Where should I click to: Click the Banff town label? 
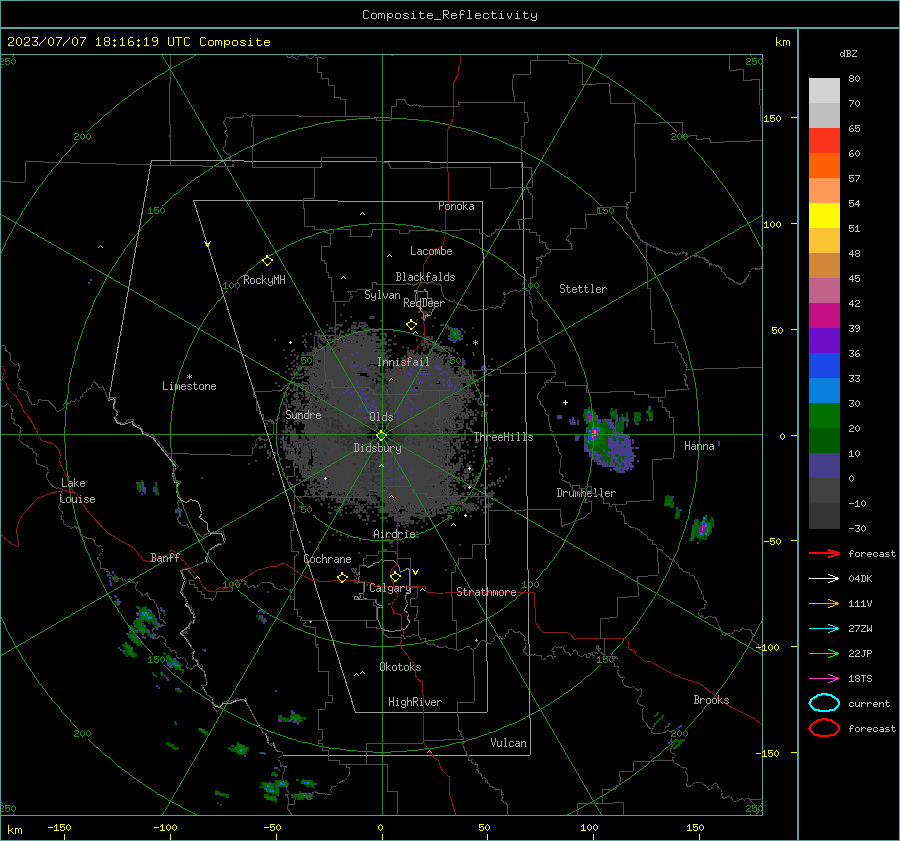[x=165, y=557]
